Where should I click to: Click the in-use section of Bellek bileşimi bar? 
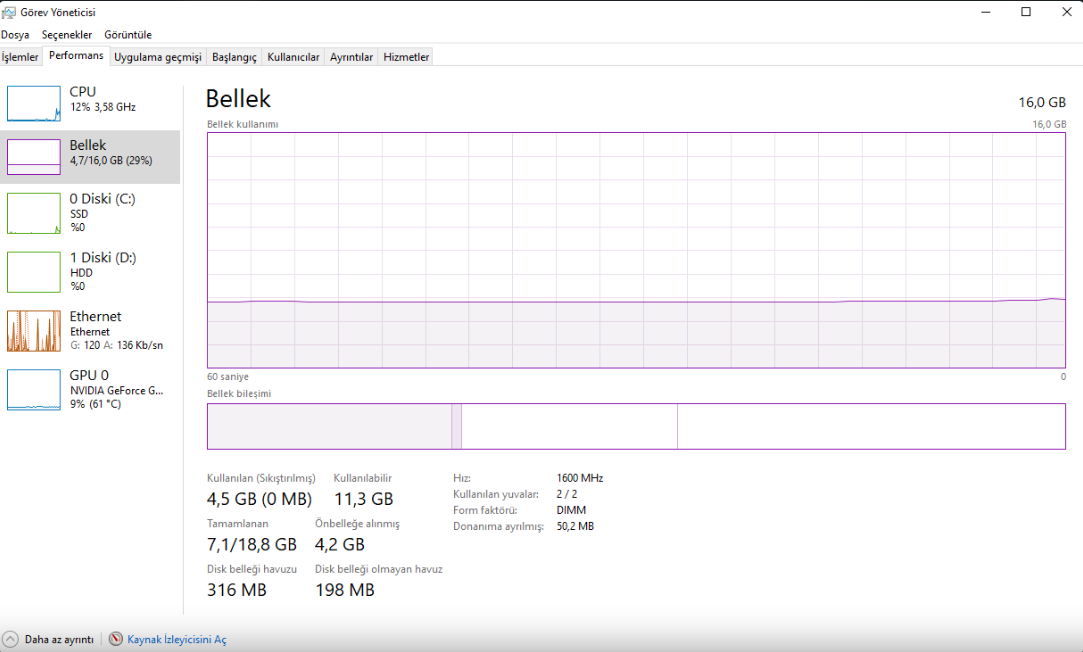[329, 426]
